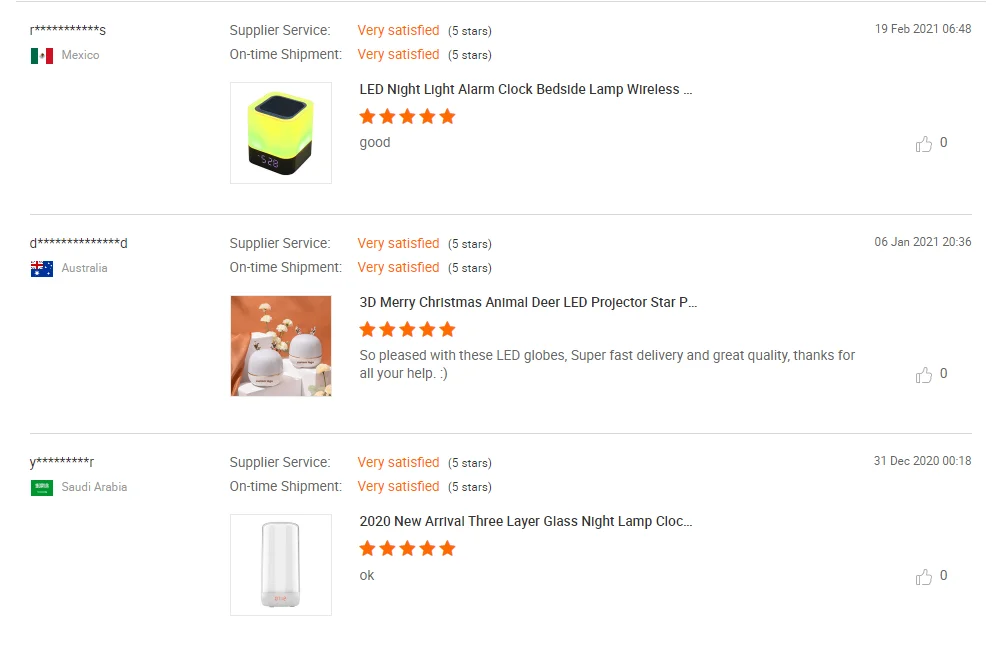Click thumbs-up on the Australia review

pyautogui.click(x=924, y=375)
